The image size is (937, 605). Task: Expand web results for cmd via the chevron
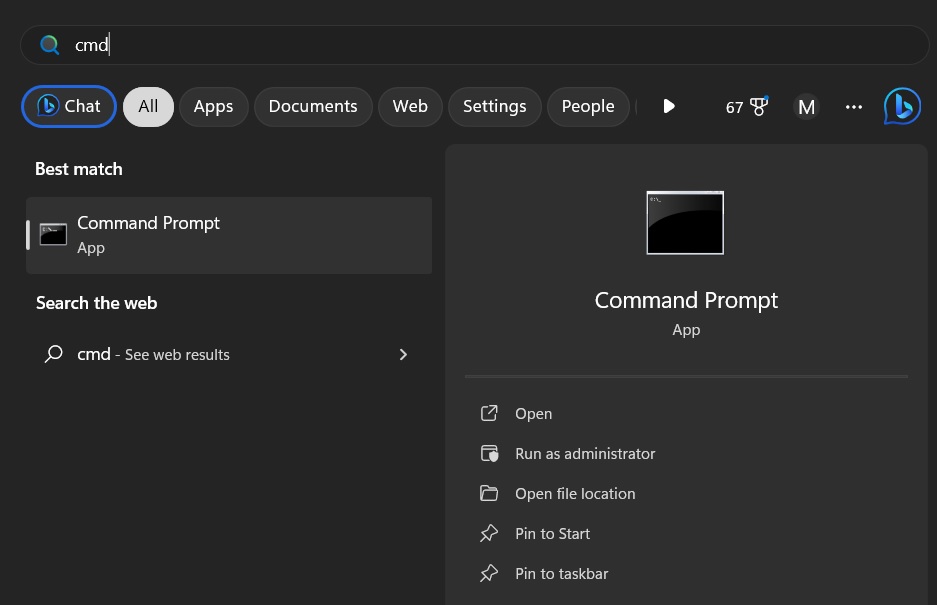tap(403, 354)
